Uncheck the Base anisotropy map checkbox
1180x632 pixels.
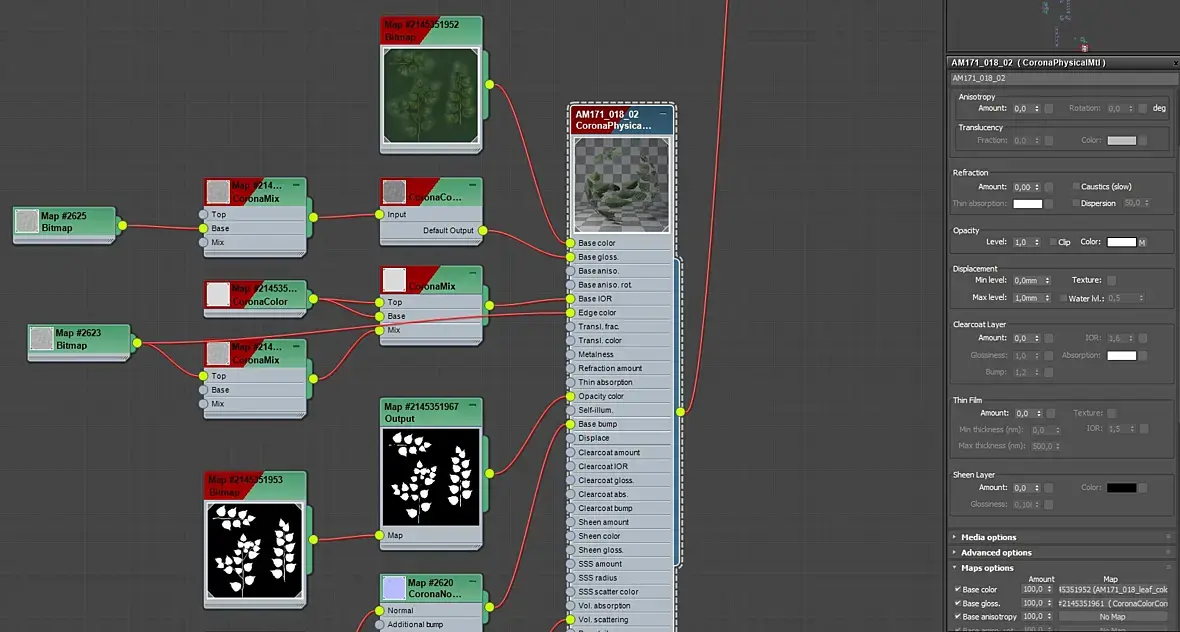958,617
